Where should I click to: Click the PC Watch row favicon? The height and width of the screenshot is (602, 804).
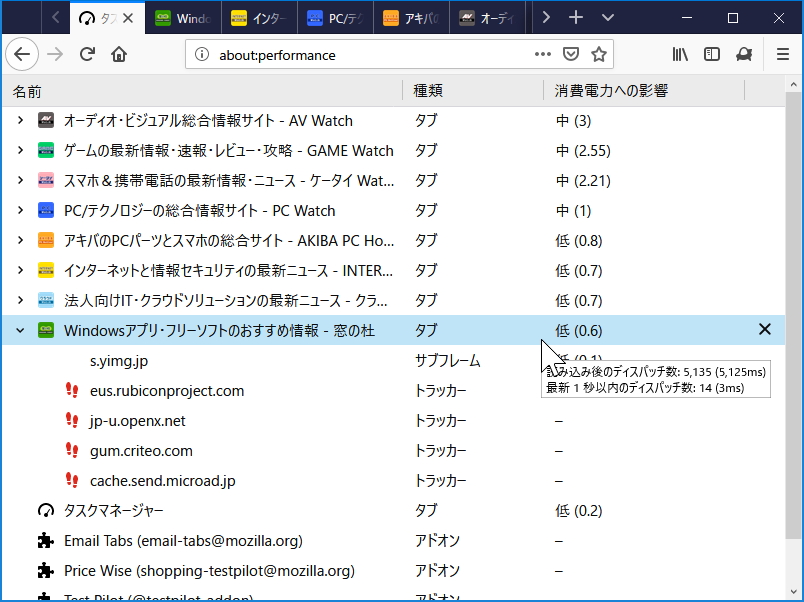[46, 210]
